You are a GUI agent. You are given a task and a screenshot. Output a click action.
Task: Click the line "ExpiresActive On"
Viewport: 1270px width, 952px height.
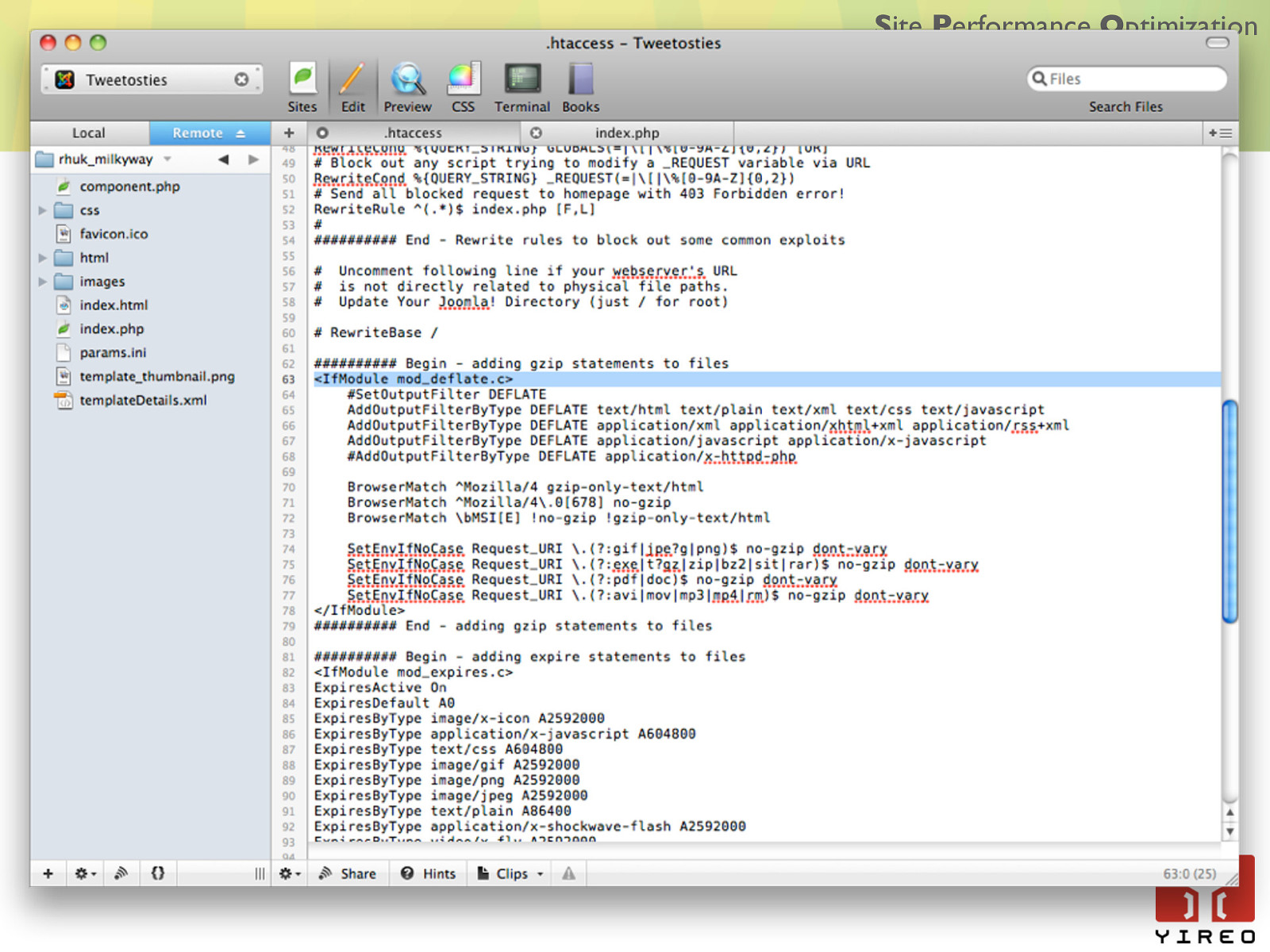tap(380, 688)
